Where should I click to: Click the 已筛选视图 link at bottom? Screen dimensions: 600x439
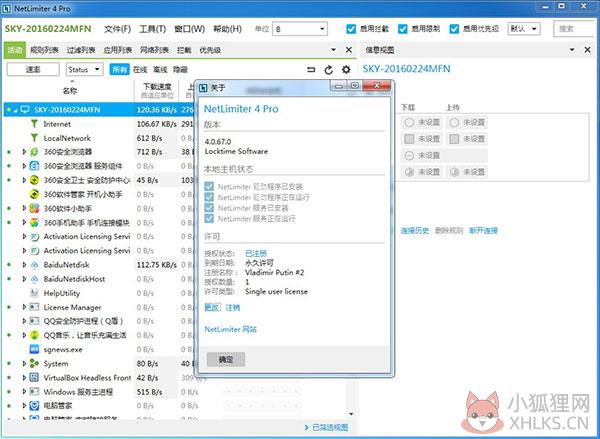pos(330,427)
